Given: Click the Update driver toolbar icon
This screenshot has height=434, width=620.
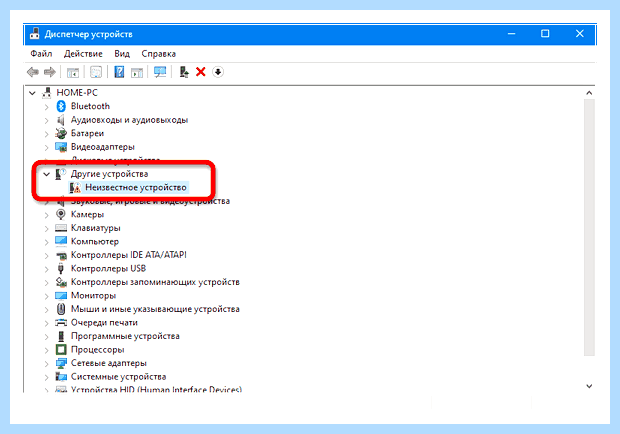Looking at the screenshot, I should coord(184,72).
